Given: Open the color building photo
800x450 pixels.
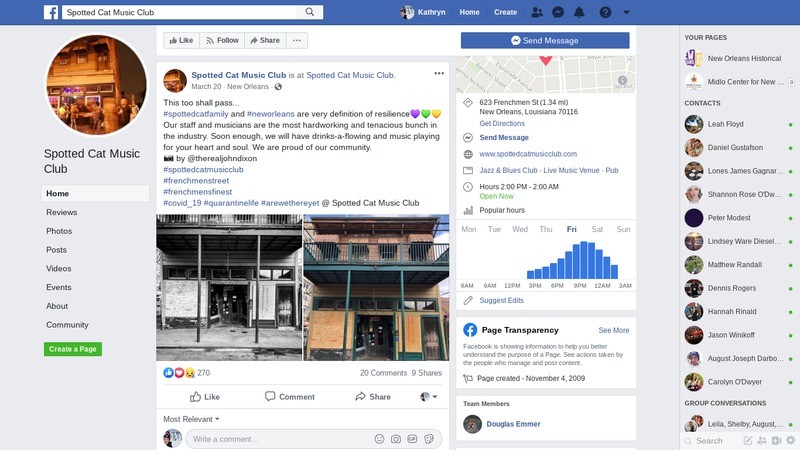Looking at the screenshot, I should coord(377,288).
